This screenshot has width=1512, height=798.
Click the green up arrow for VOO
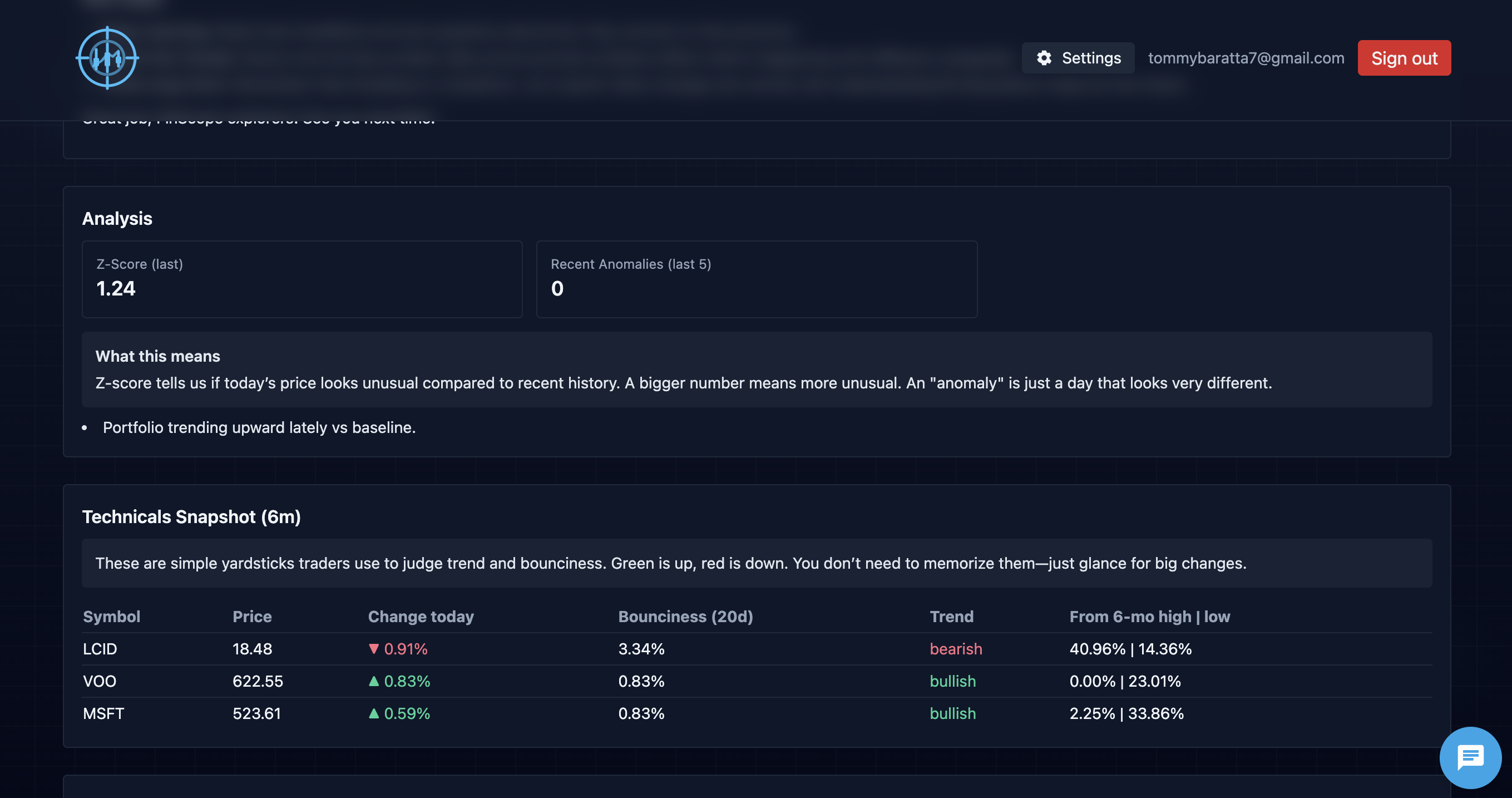pyautogui.click(x=374, y=681)
